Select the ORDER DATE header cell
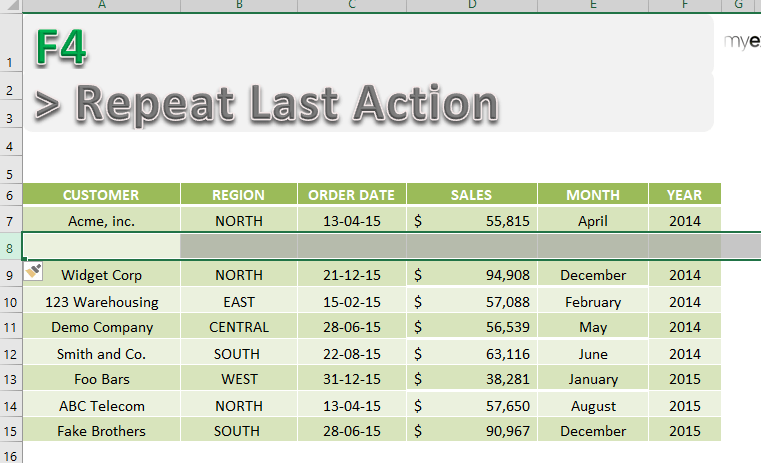Screen dimensions: 761x463 pyautogui.click(x=352, y=195)
